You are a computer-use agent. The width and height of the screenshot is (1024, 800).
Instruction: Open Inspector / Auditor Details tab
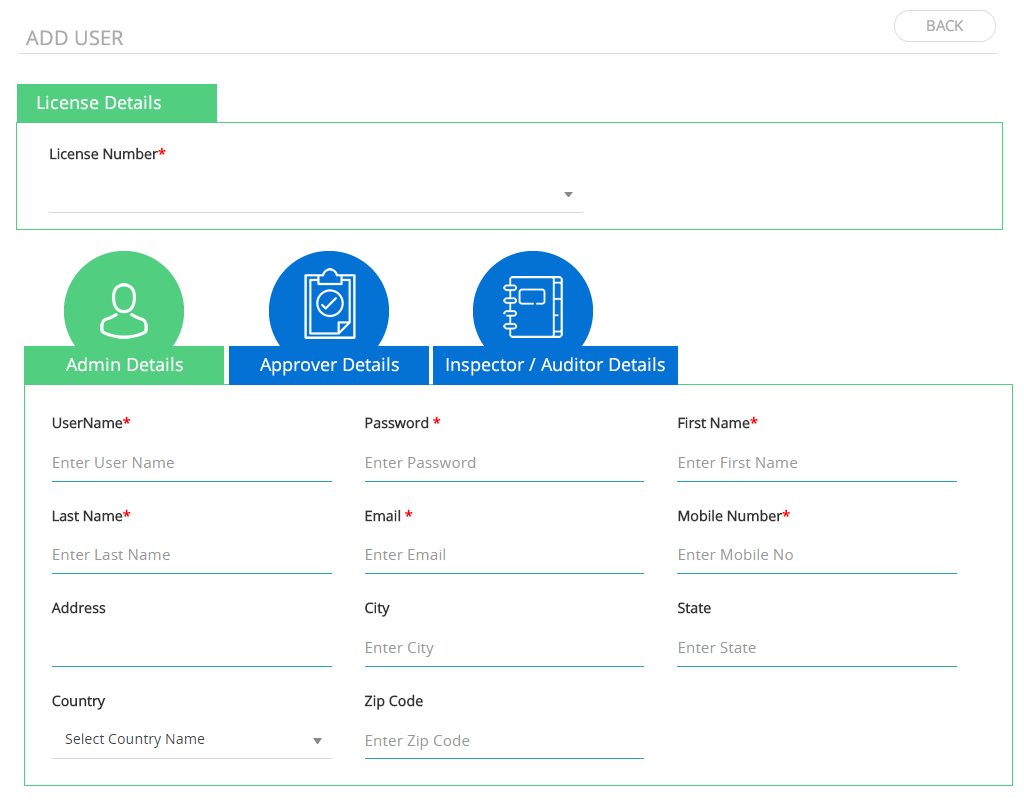[x=555, y=365]
